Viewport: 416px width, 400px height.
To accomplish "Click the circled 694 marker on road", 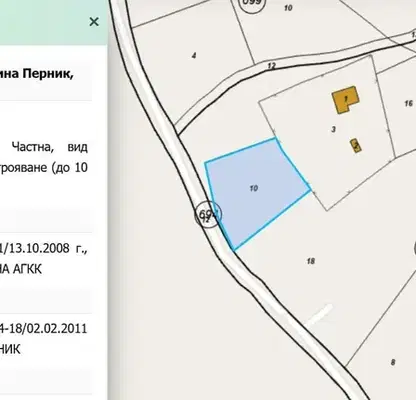I will click(208, 214).
